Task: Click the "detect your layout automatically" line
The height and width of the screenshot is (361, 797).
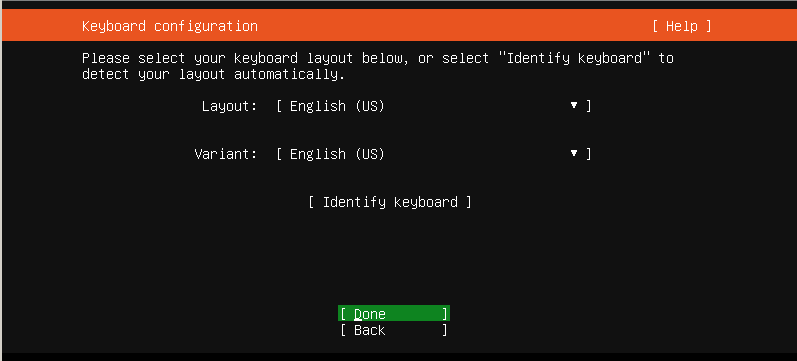Action: coord(213,75)
